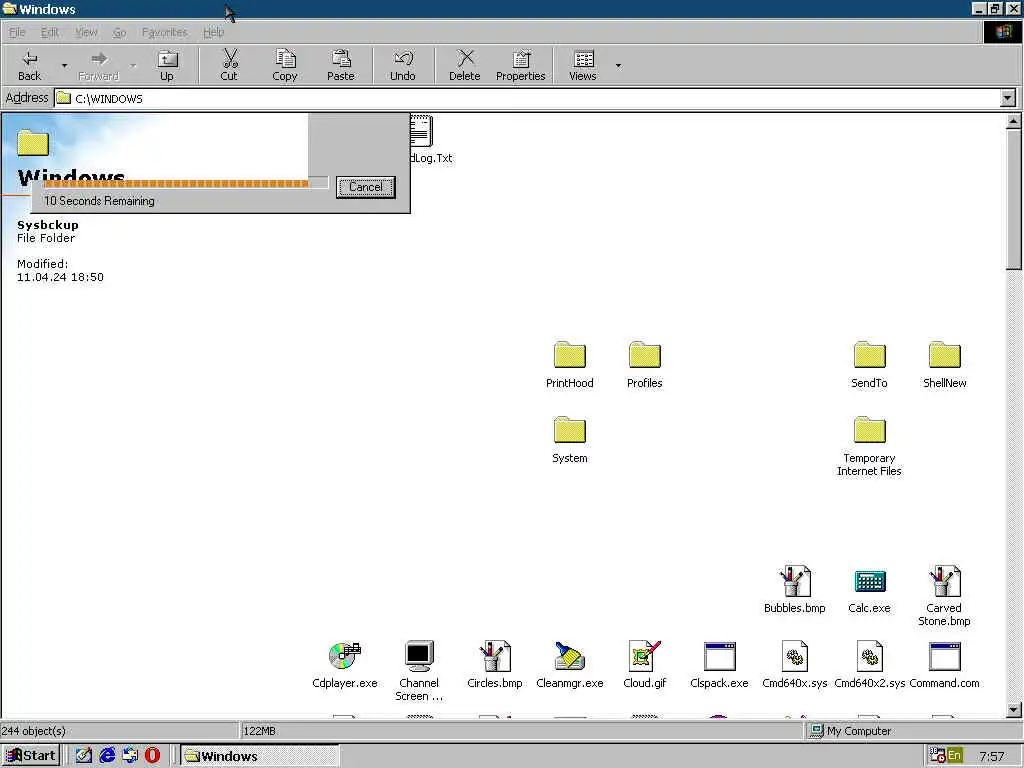
Task: Click the C:\WINDOWS address field
Action: click(x=528, y=99)
